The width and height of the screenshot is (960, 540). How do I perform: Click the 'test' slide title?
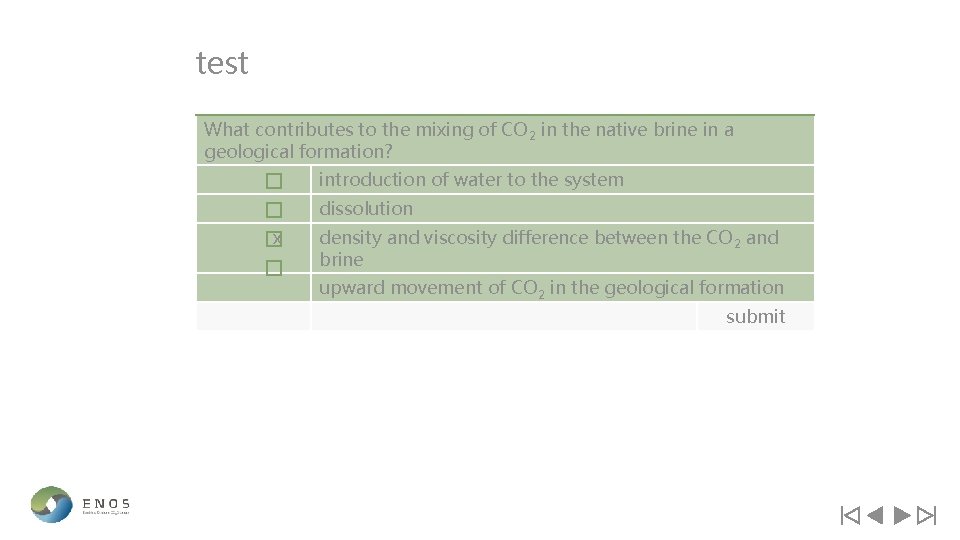point(222,64)
